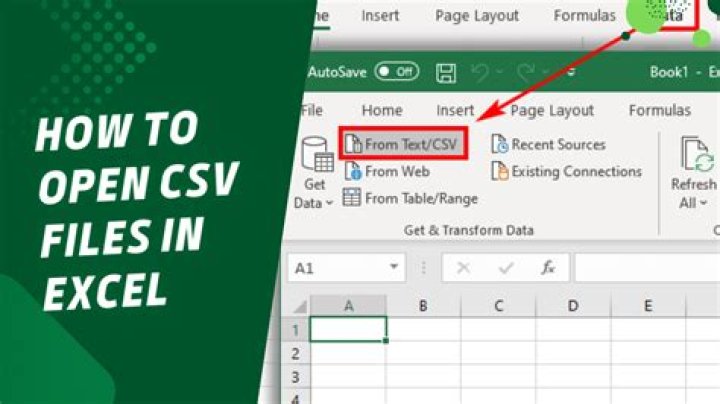Select Page Layout in top ribbon strip

pos(477,16)
